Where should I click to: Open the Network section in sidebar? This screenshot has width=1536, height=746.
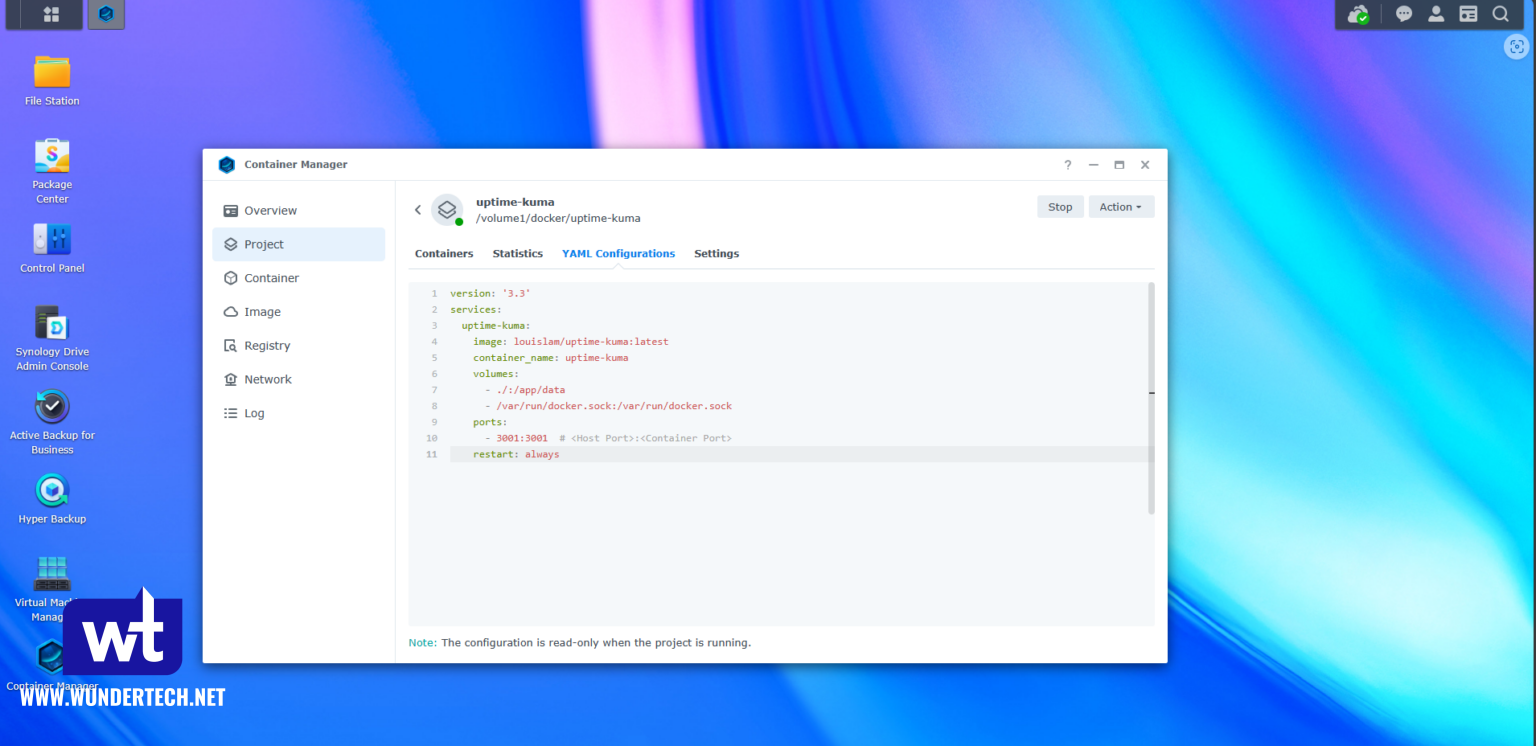[268, 380]
